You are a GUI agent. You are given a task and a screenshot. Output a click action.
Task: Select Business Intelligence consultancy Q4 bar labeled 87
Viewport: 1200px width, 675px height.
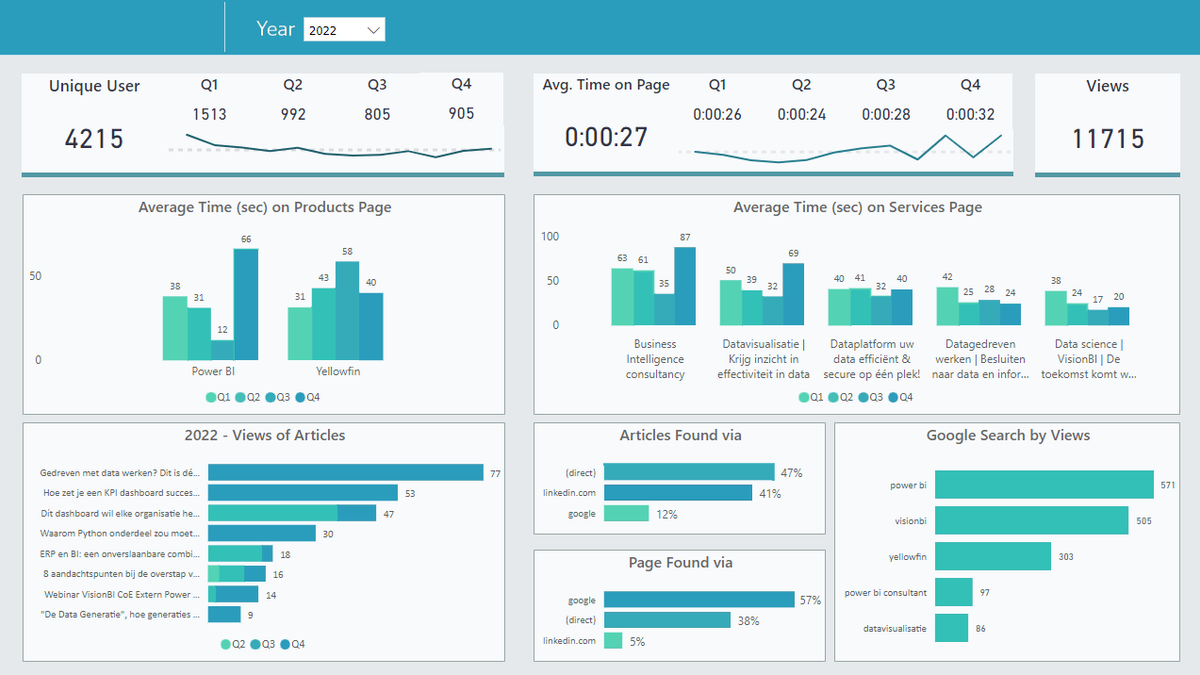684,286
